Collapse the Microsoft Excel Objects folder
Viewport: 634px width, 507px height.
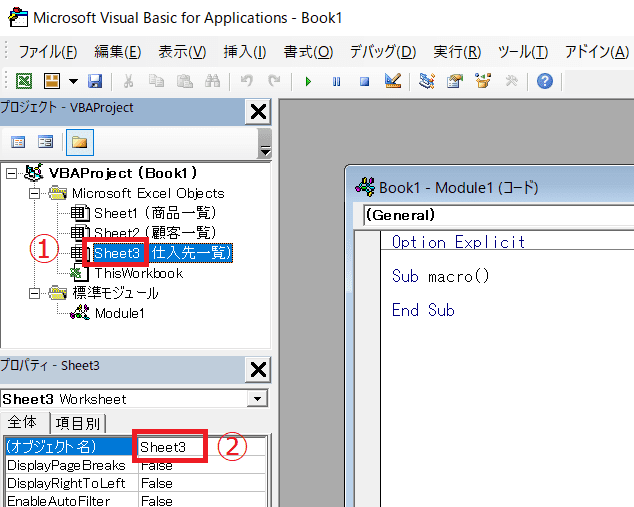tap(33, 193)
